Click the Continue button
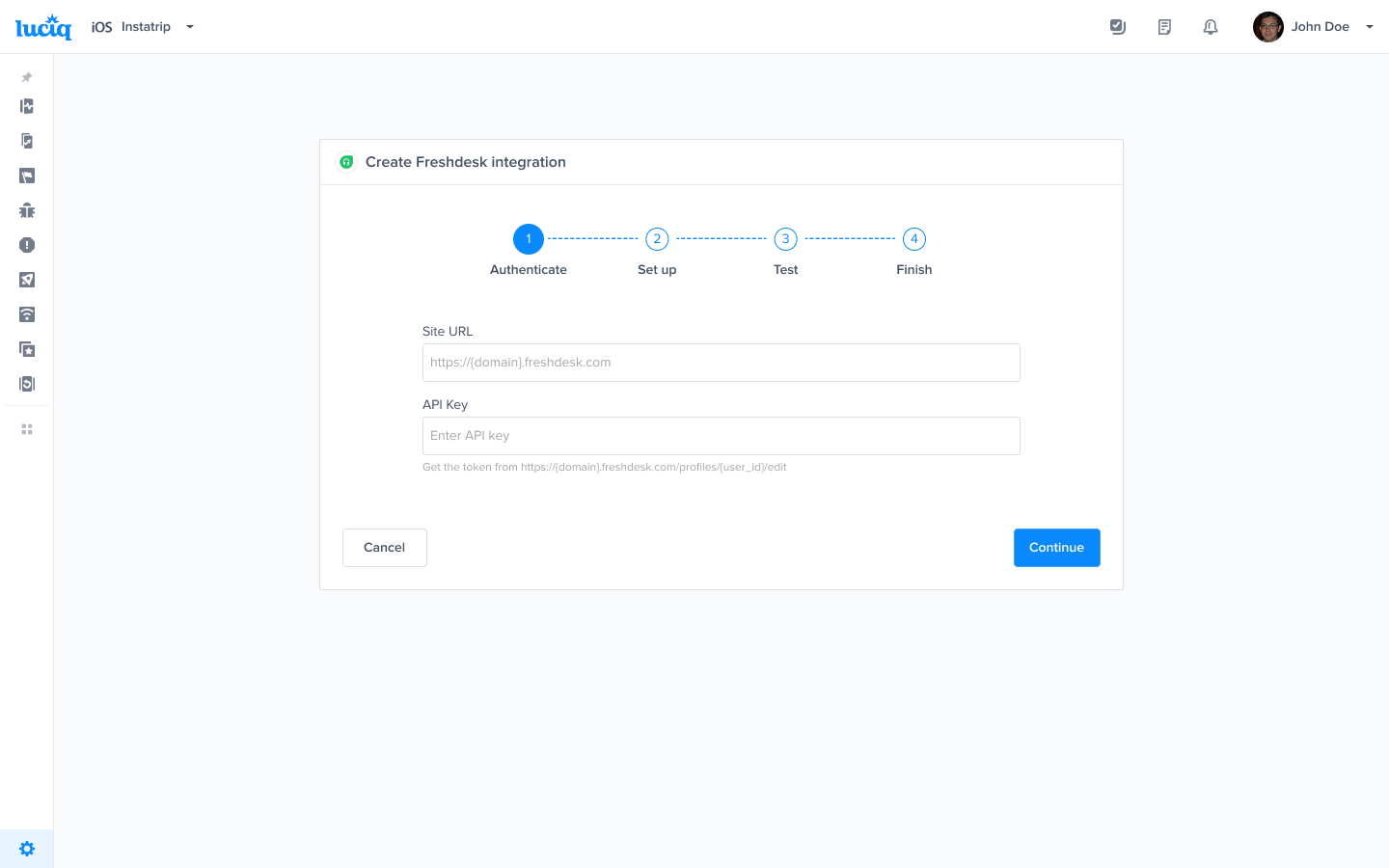Screen dimensions: 1389x868 [x=1057, y=548]
